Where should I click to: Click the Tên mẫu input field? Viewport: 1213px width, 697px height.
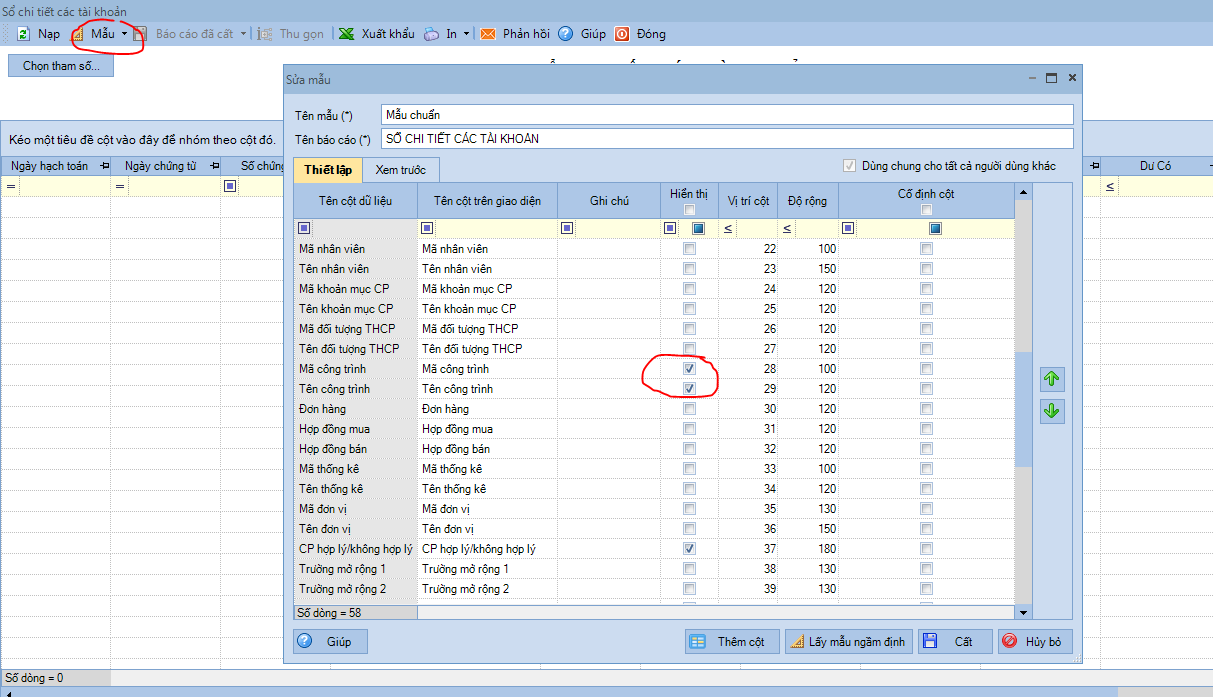click(726, 115)
